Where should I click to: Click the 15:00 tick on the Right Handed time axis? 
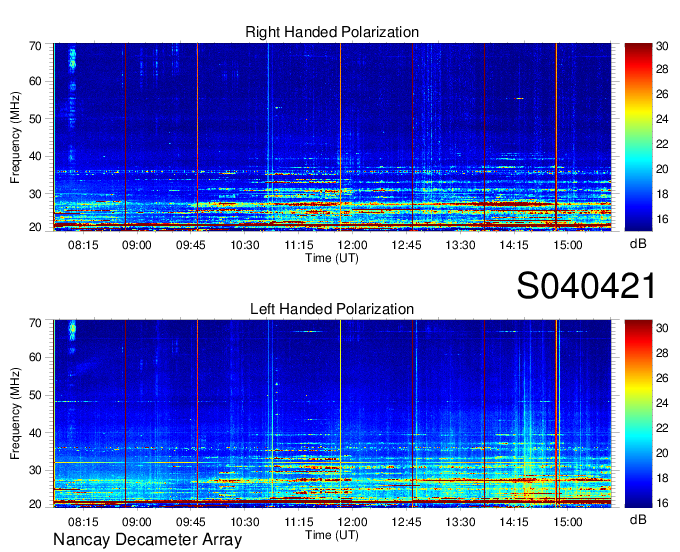(x=568, y=245)
